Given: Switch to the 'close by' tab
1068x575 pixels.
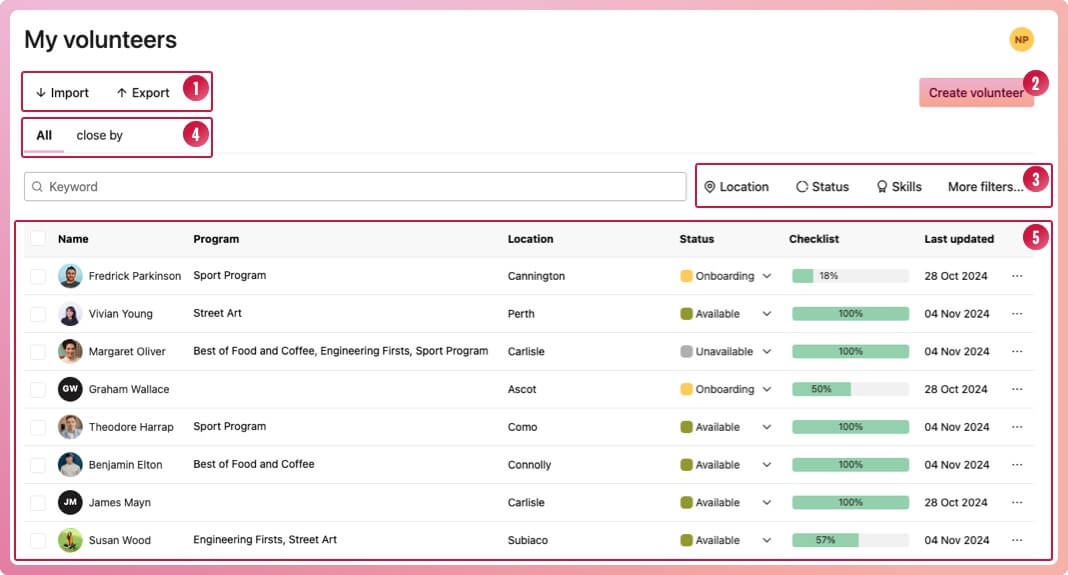Looking at the screenshot, I should [99, 136].
